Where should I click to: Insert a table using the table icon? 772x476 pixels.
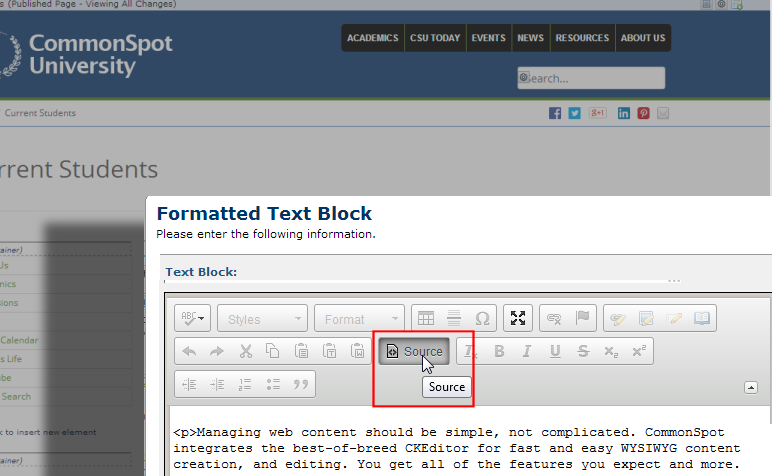(x=426, y=318)
